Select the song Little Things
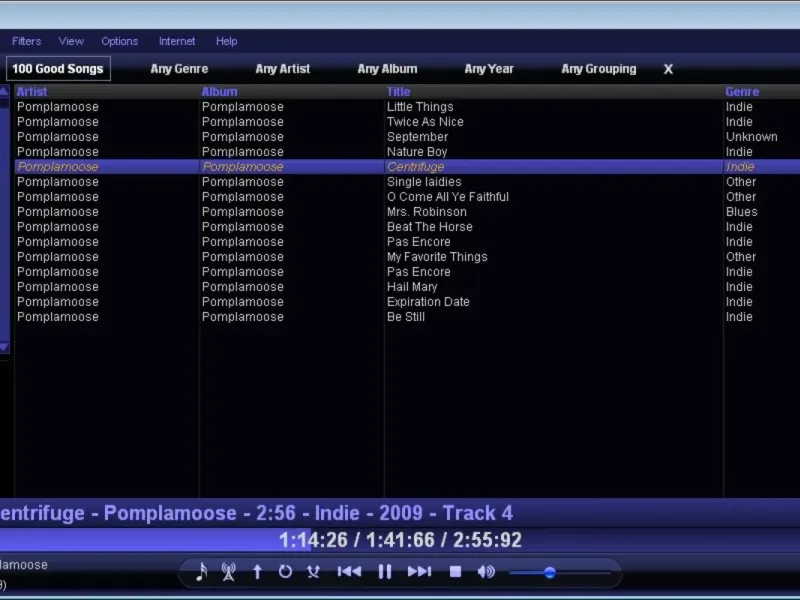Screen dimensions: 800x600 pos(420,107)
